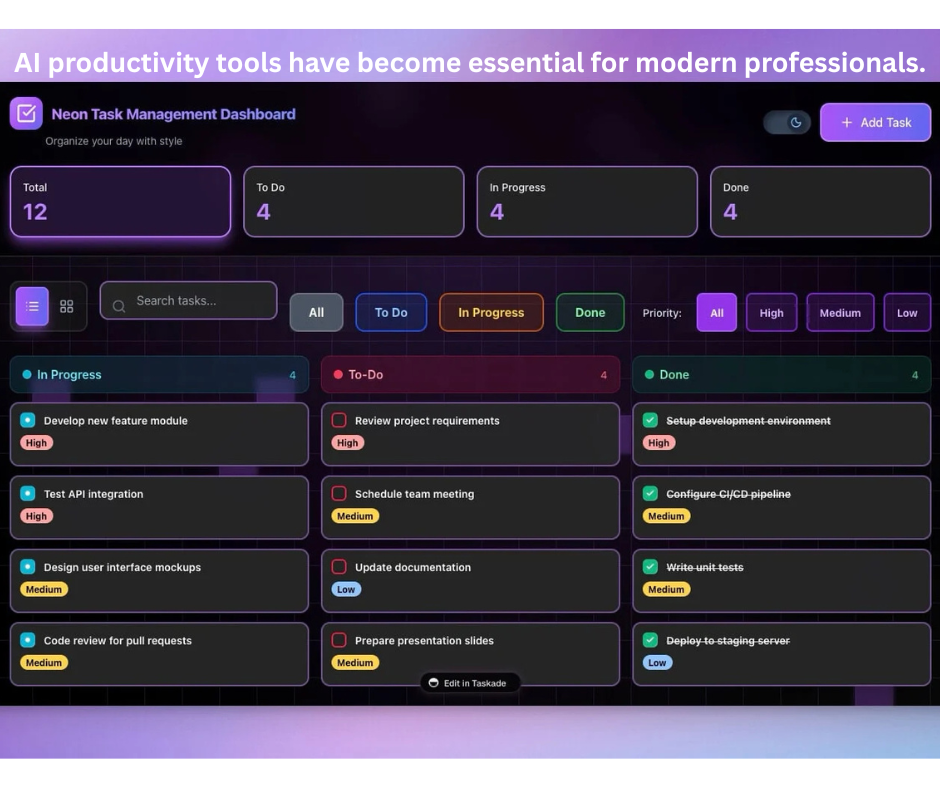This screenshot has height=788, width=940.
Task: Open the In Progress 4 stat card
Action: tap(587, 201)
